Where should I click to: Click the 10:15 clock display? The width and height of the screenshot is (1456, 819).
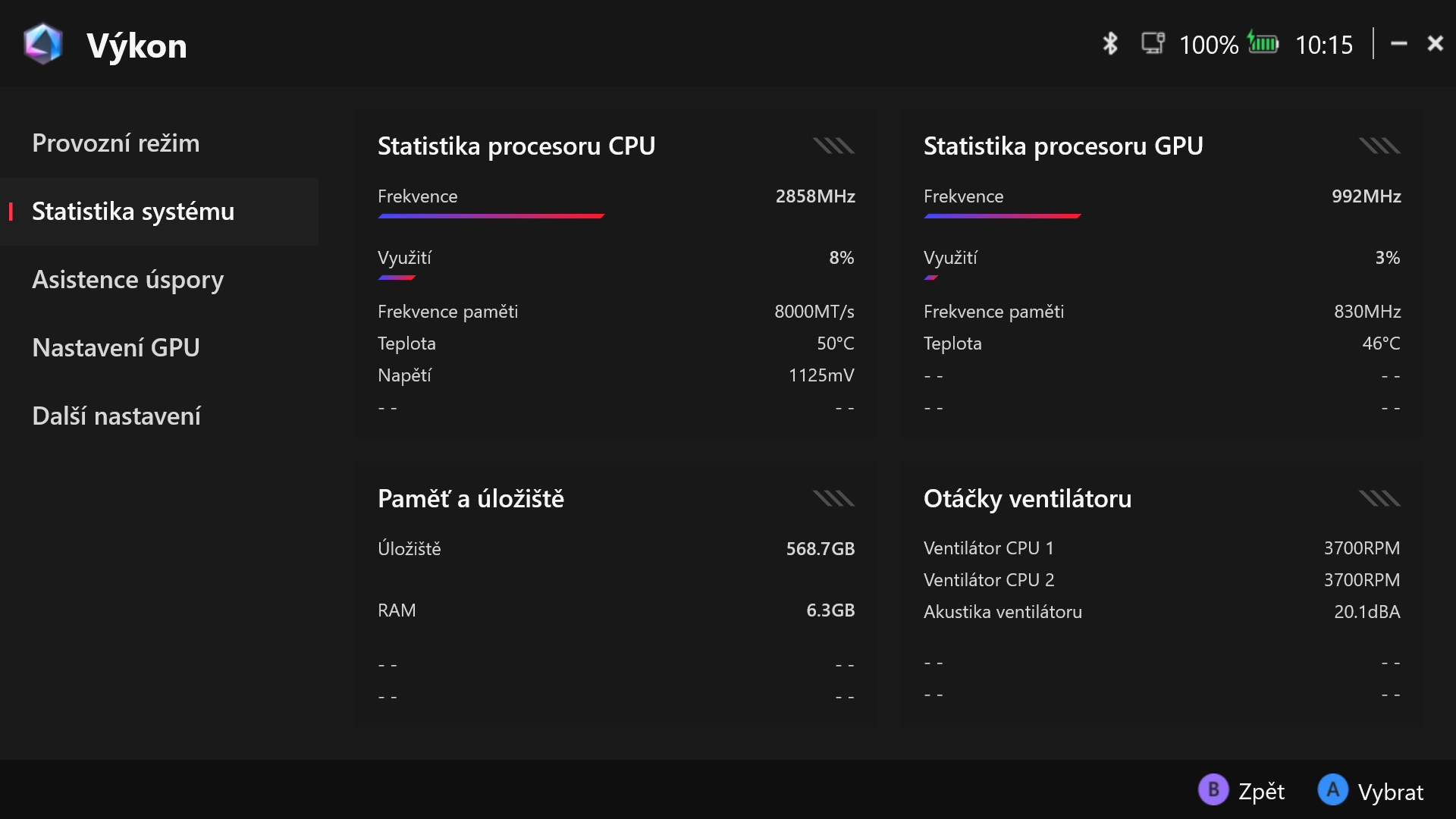1323,45
